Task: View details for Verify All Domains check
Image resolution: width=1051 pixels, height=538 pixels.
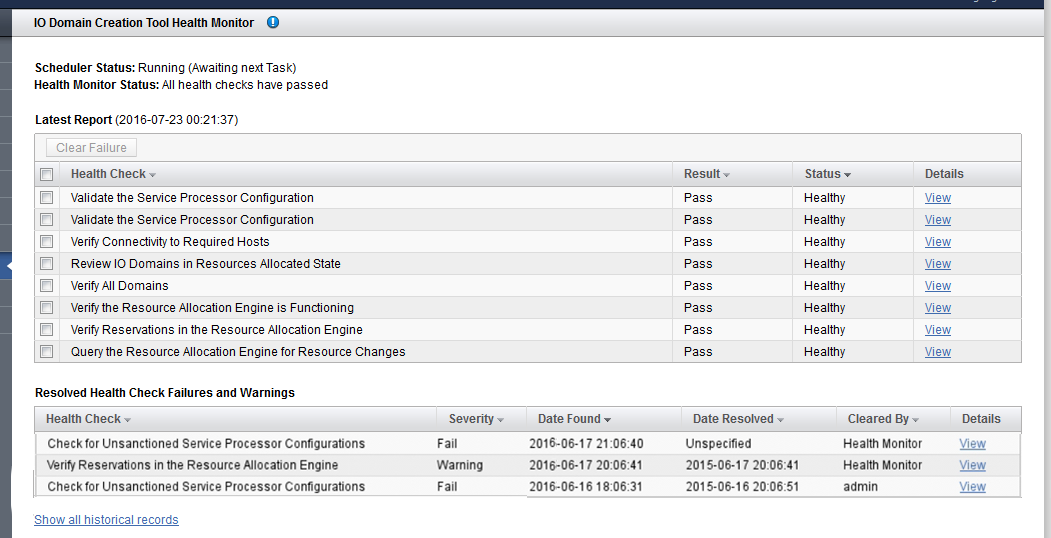Action: 938,285
